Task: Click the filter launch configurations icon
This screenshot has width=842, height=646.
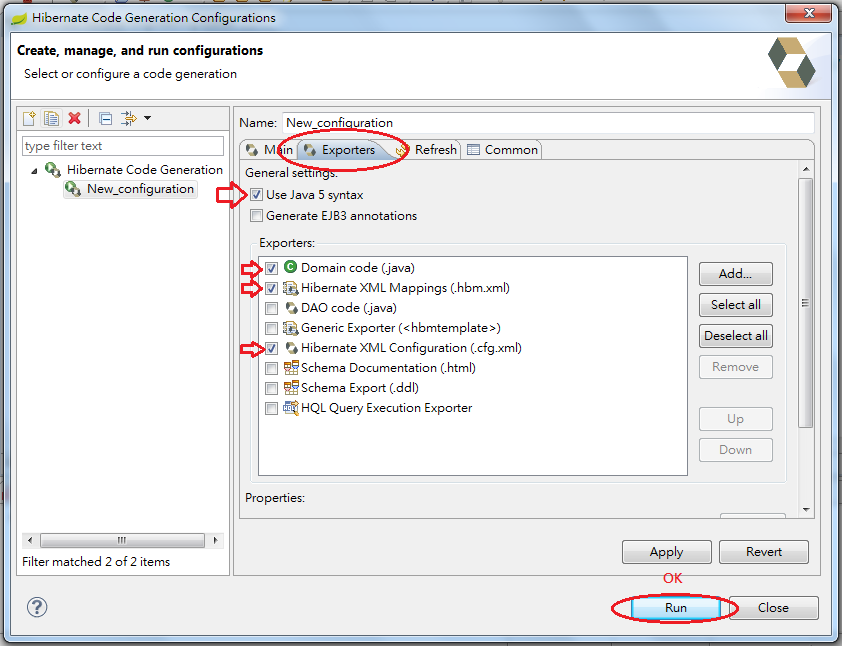Action: click(x=129, y=118)
